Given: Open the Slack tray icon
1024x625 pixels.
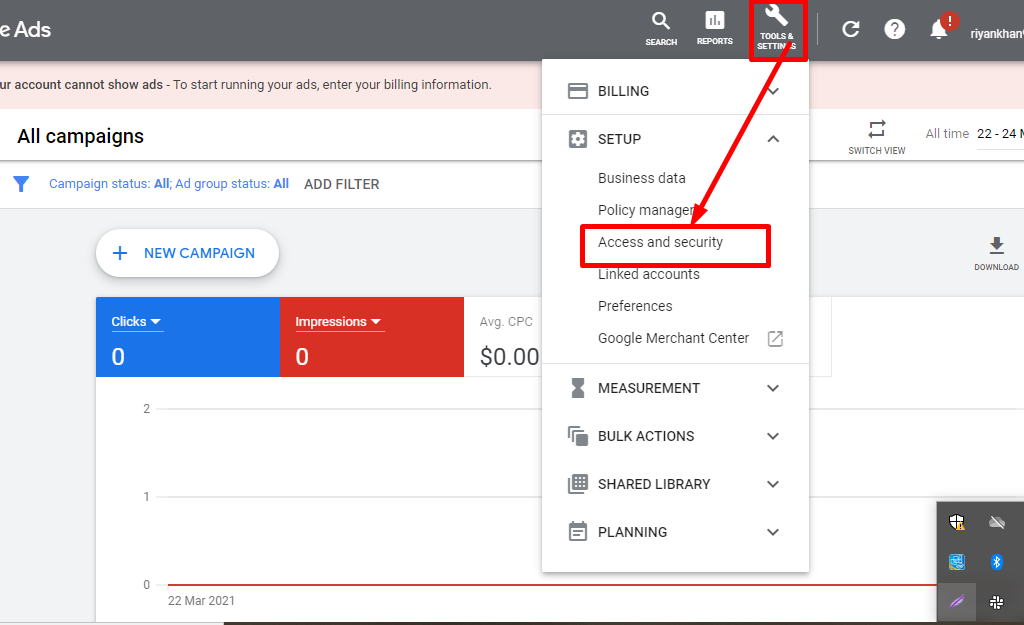Looking at the screenshot, I should (997, 602).
